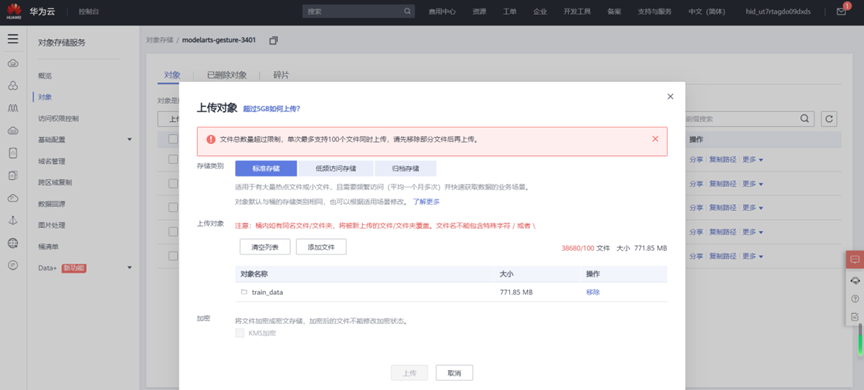Screen dimensions: 864x390
Task: Click the magnifier in the object prefix search
Action: click(804, 118)
